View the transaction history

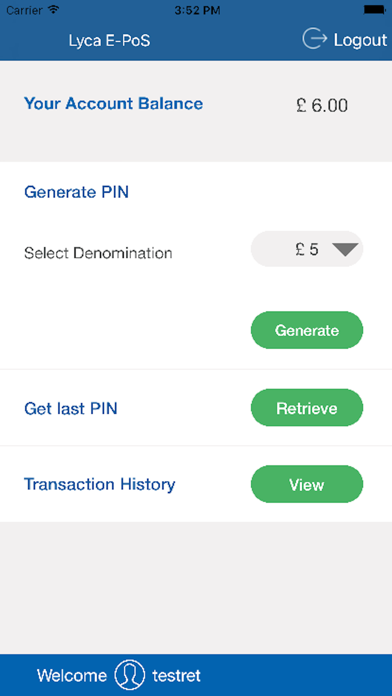(x=307, y=484)
